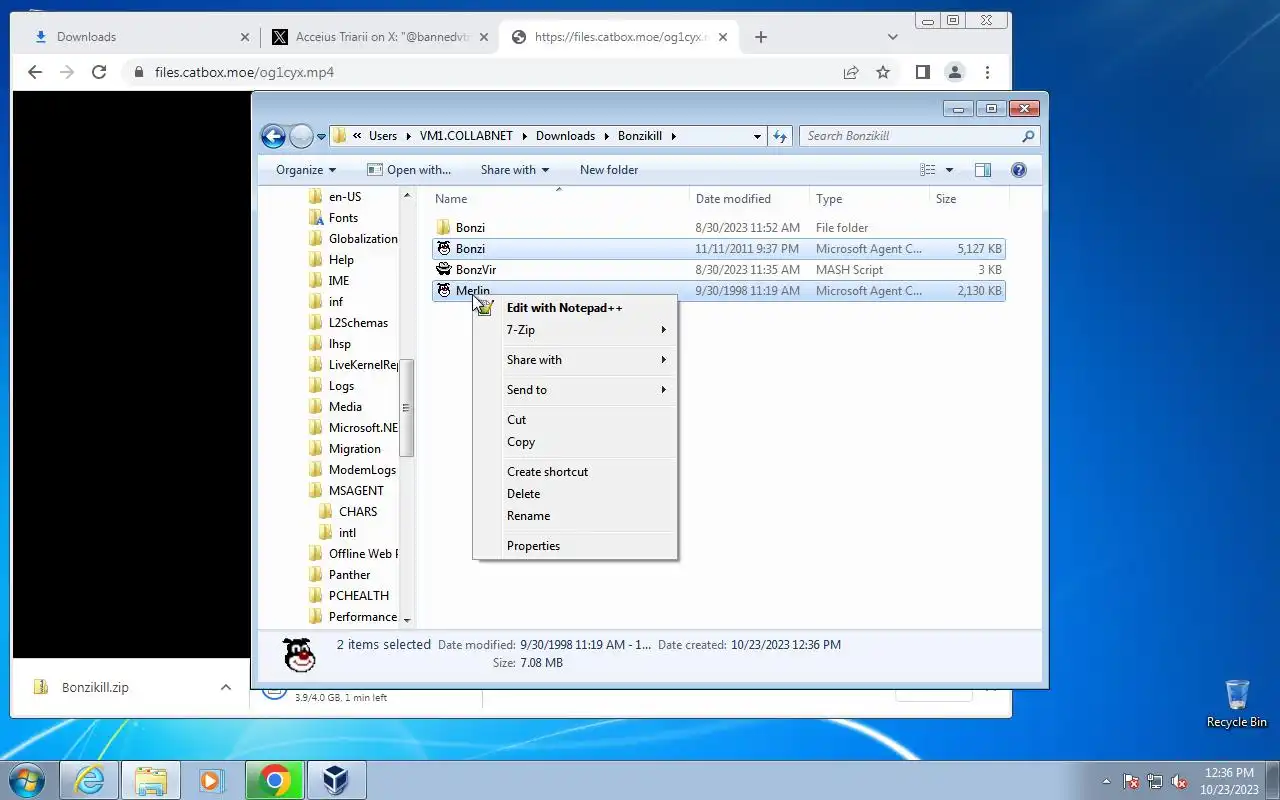This screenshot has height=800, width=1280.
Task: Click Users in the breadcrumb path
Action: (383, 136)
